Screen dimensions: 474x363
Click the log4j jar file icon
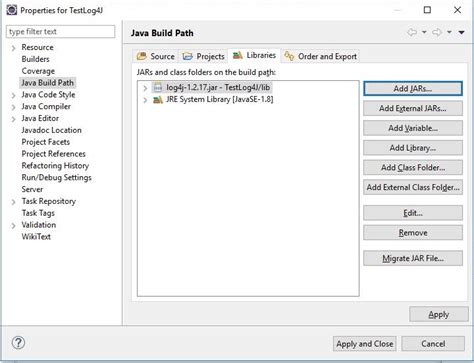158,87
